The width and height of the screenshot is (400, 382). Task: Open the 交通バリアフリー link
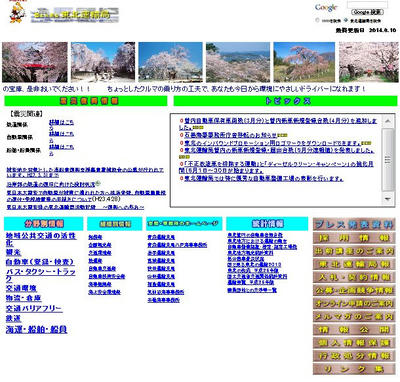coord(34,308)
